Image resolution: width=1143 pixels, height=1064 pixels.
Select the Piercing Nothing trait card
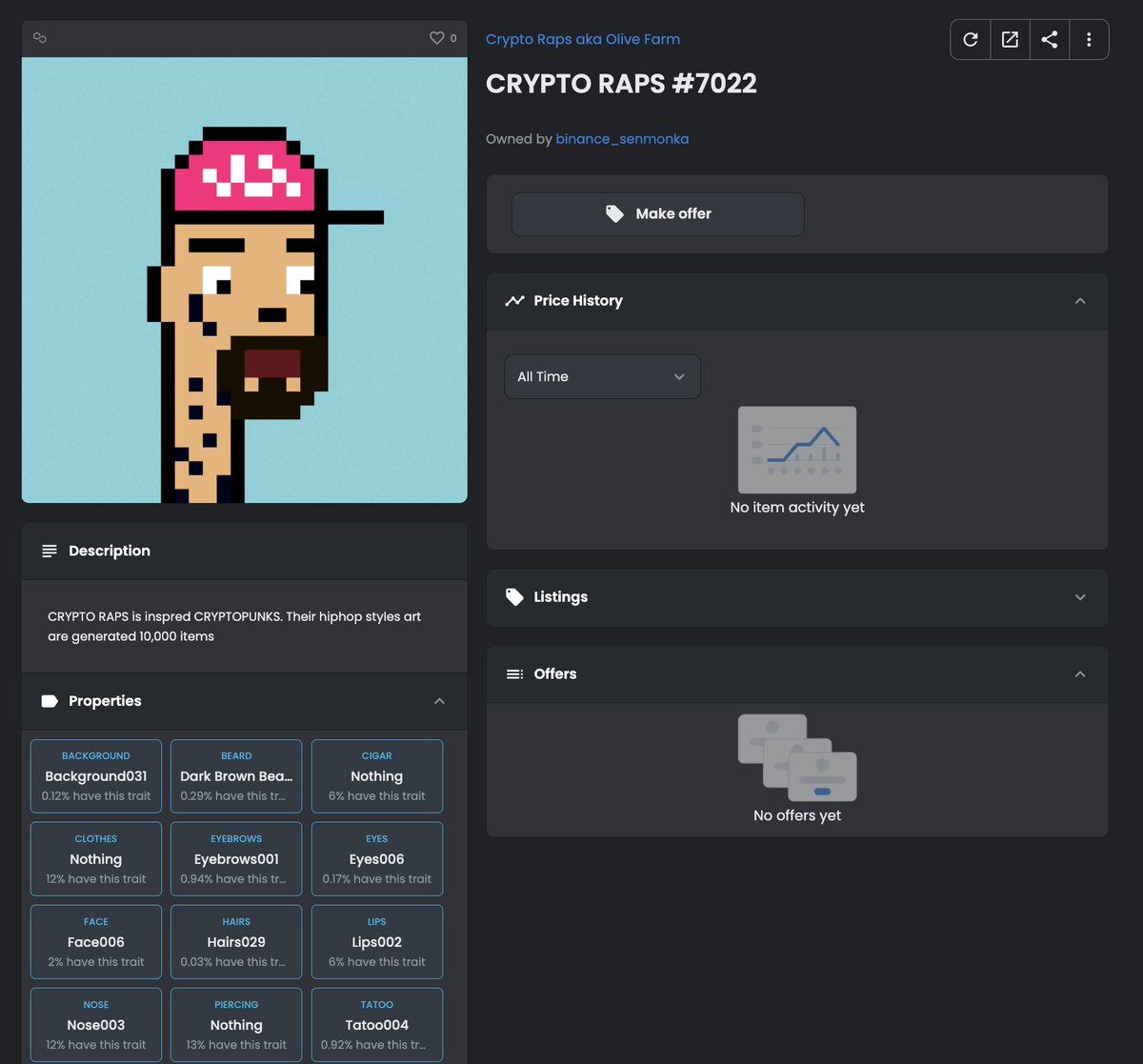[236, 1025]
